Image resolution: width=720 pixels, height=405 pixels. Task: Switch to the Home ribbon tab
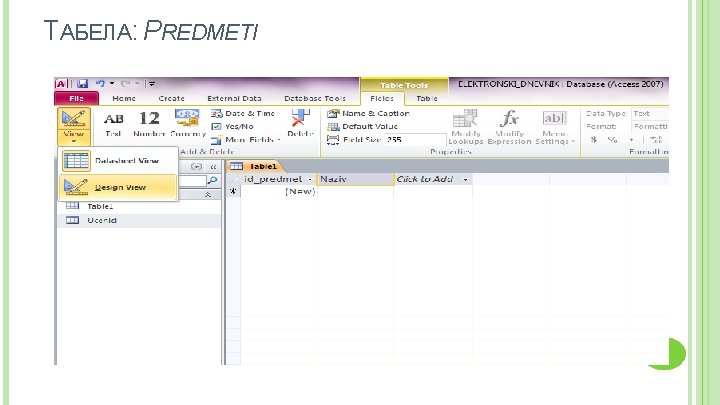point(124,98)
